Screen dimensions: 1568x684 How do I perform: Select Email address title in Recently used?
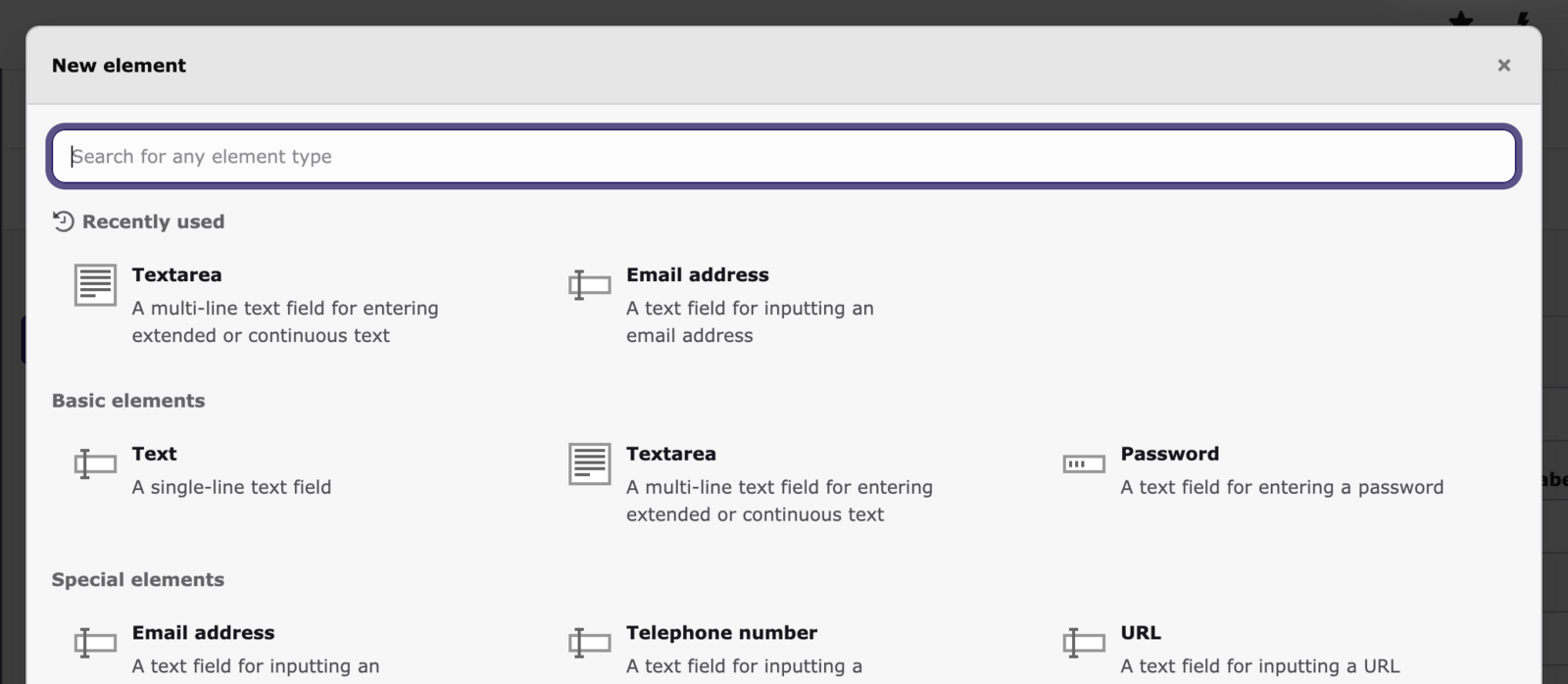point(697,275)
